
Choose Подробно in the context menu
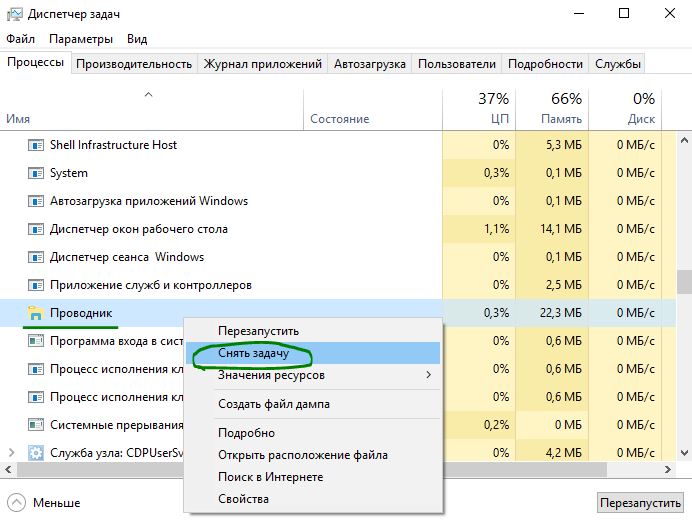pyautogui.click(x=313, y=433)
